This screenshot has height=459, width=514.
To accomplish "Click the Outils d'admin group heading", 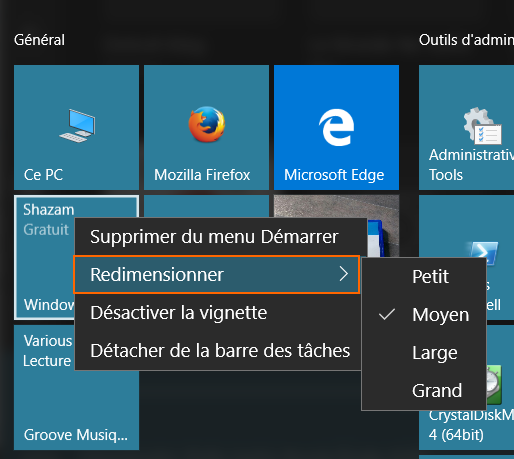I will click(466, 40).
